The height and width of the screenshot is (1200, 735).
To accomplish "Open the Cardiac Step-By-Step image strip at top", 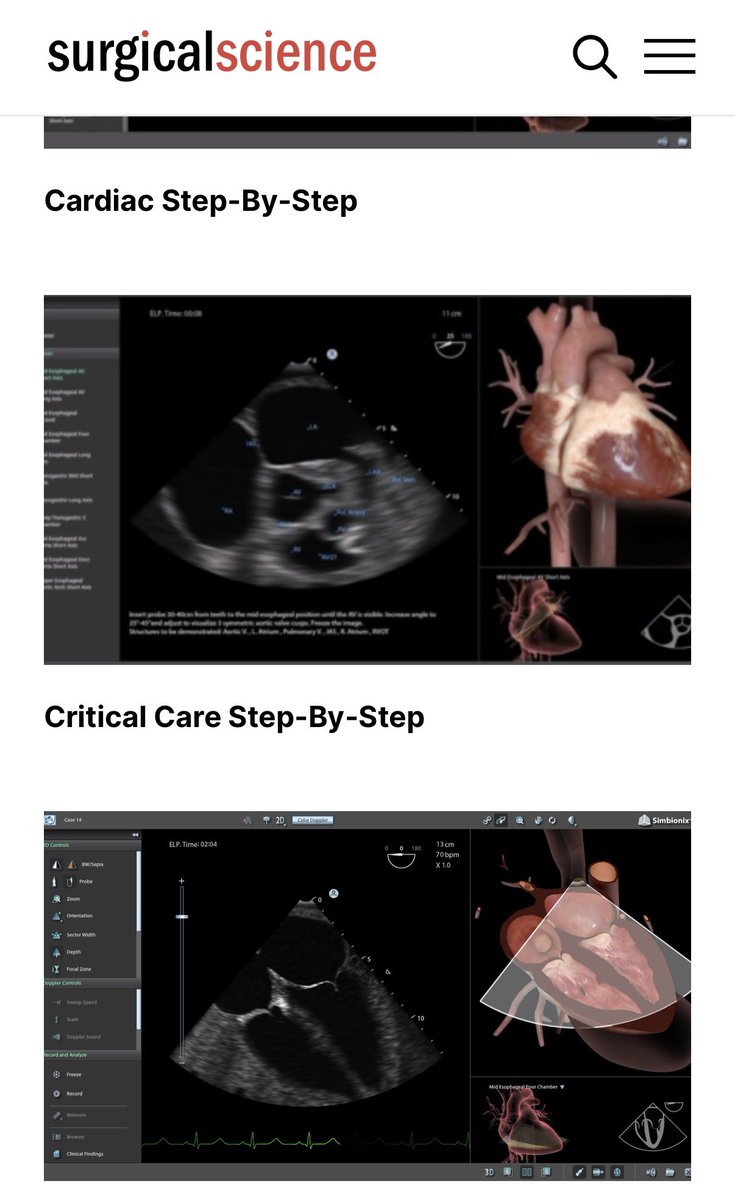I will [x=367, y=132].
